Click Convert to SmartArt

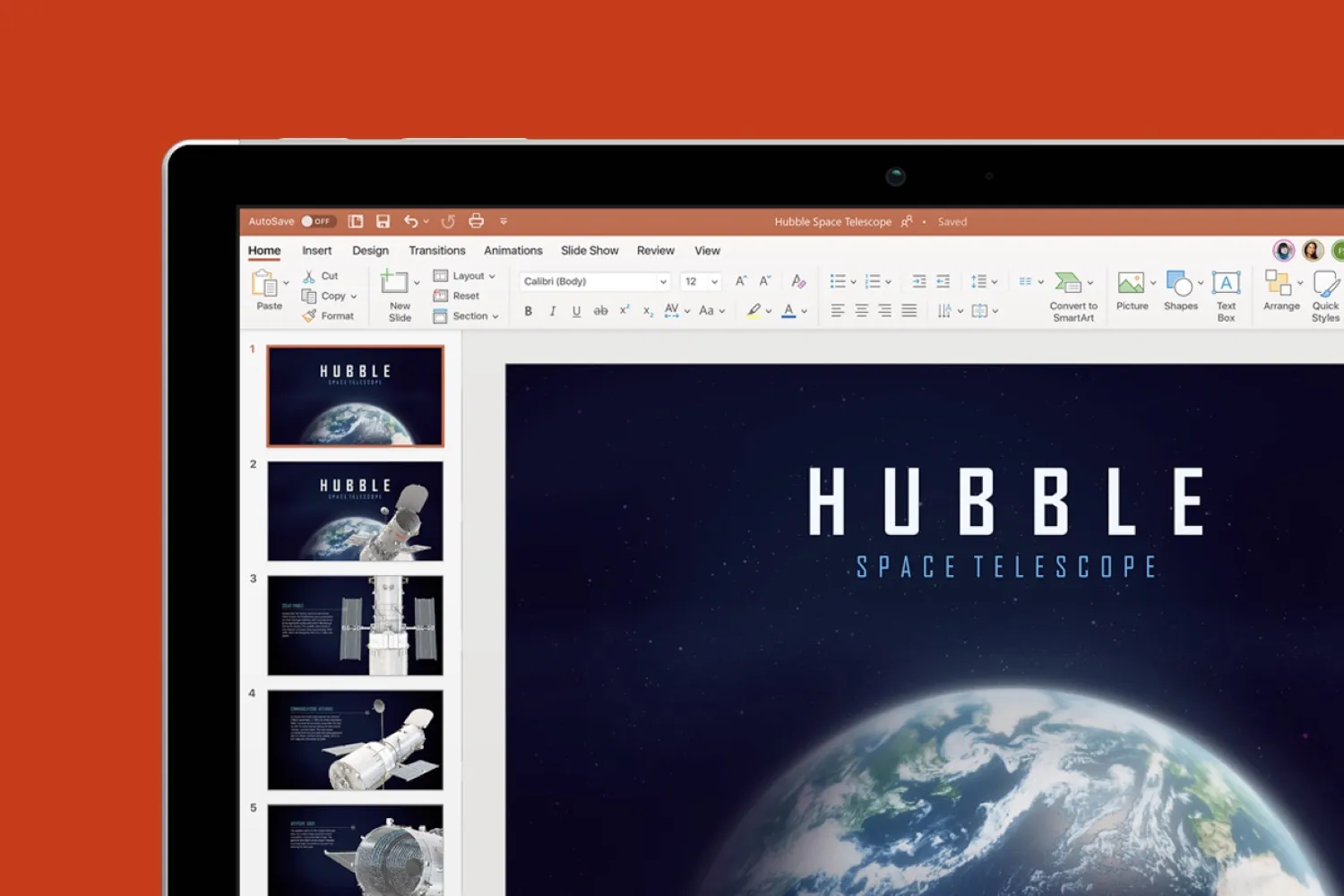(1073, 297)
